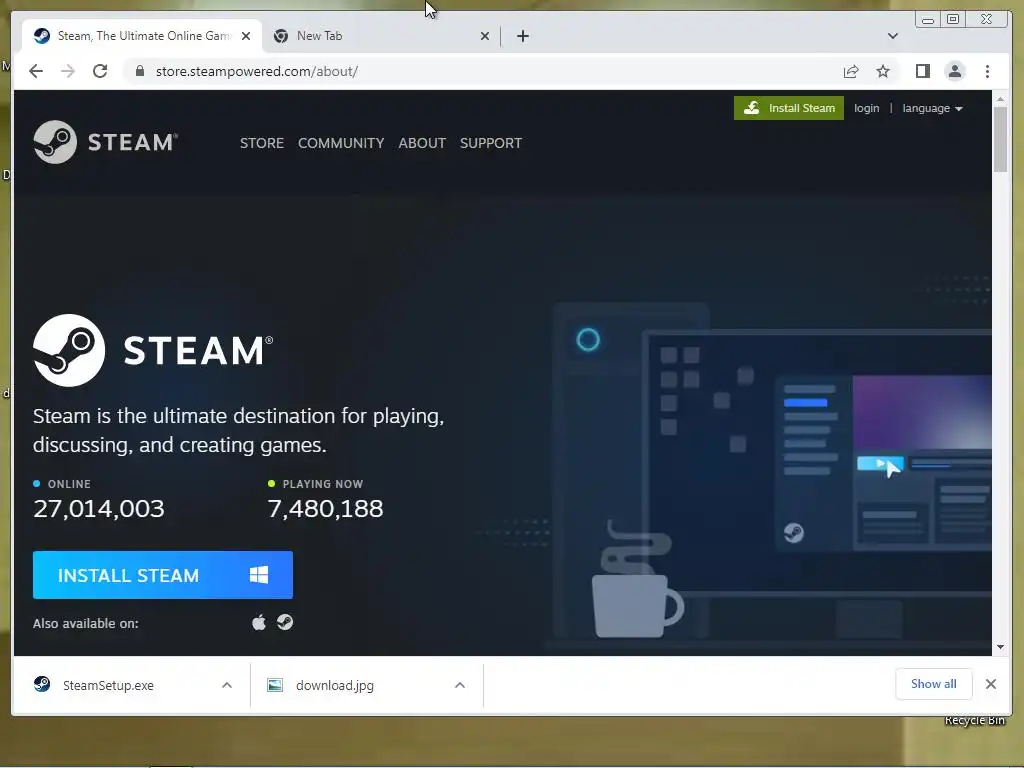Screen dimensions: 1024x768
Task: Expand download.jpg download options
Action: click(460, 685)
